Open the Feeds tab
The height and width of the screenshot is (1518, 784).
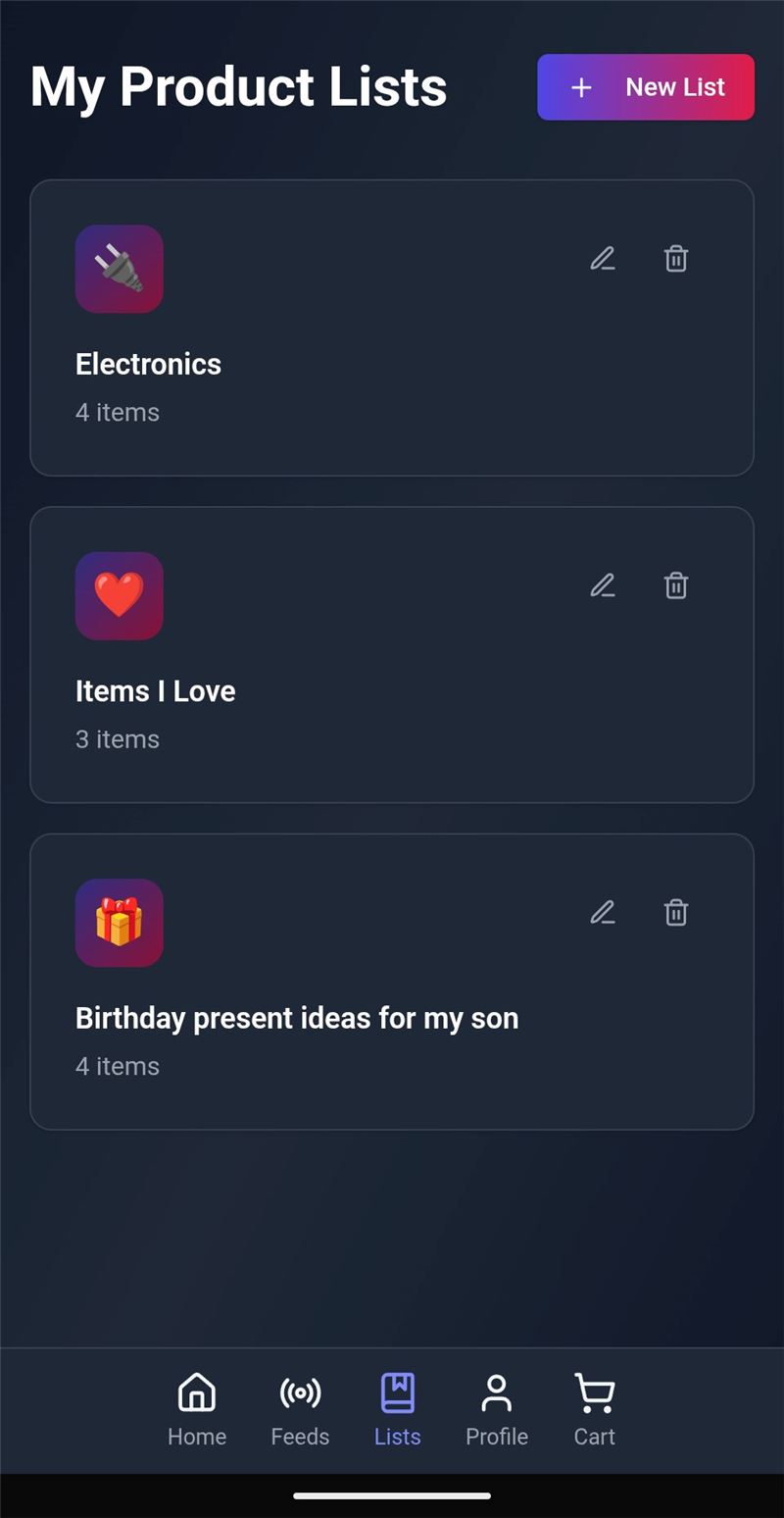[x=300, y=1410]
